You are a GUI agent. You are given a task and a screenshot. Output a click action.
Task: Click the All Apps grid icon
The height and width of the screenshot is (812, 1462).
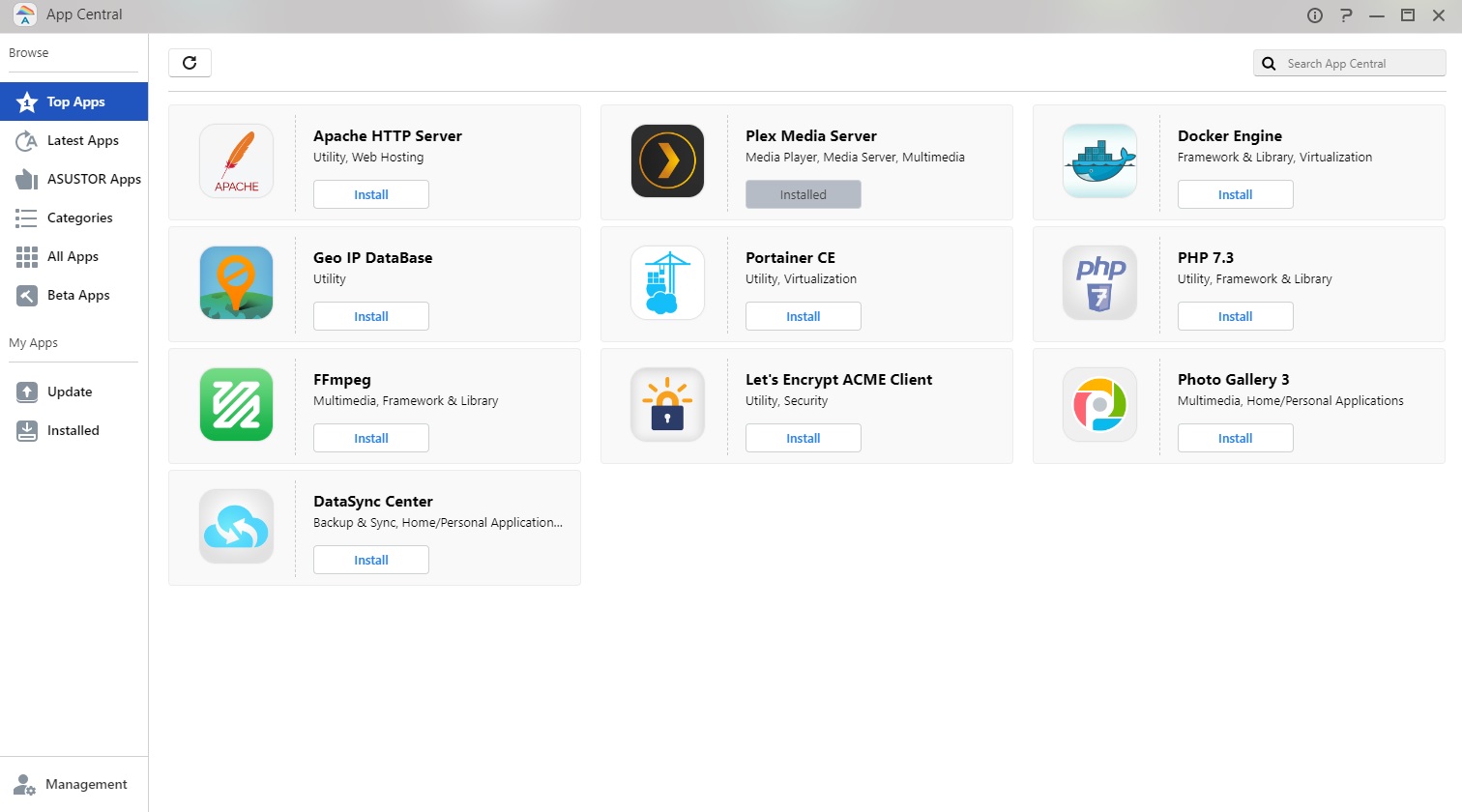tap(27, 256)
